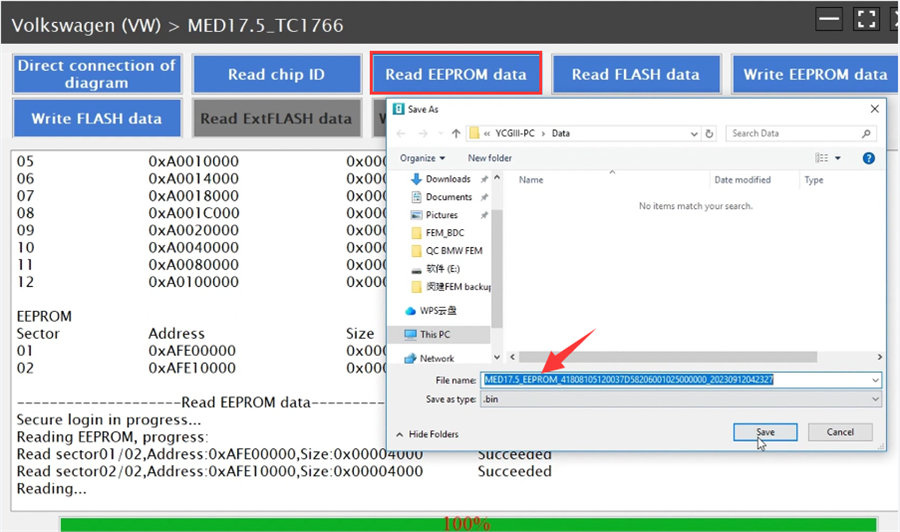Click the Read EEPROM data button
This screenshot has height=532, width=900.
tap(456, 74)
